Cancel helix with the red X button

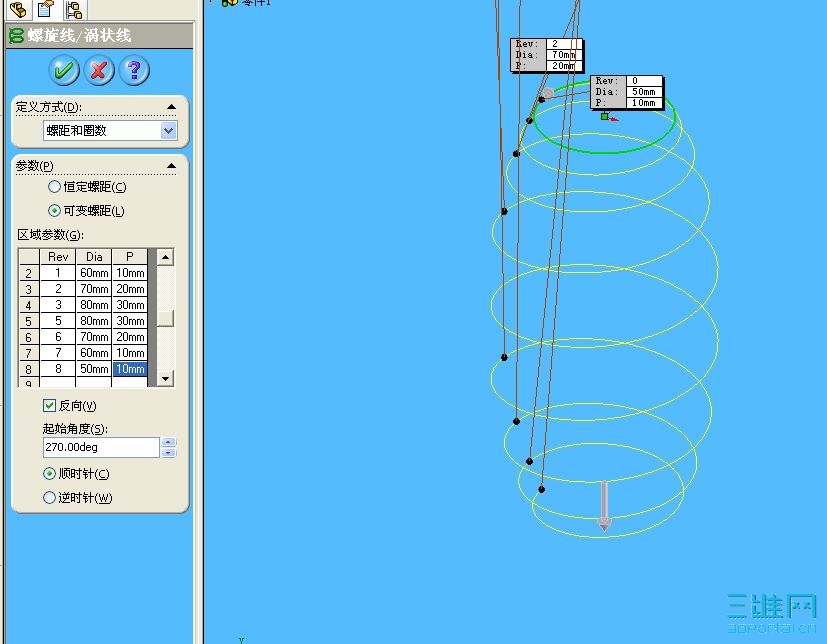(x=99, y=70)
